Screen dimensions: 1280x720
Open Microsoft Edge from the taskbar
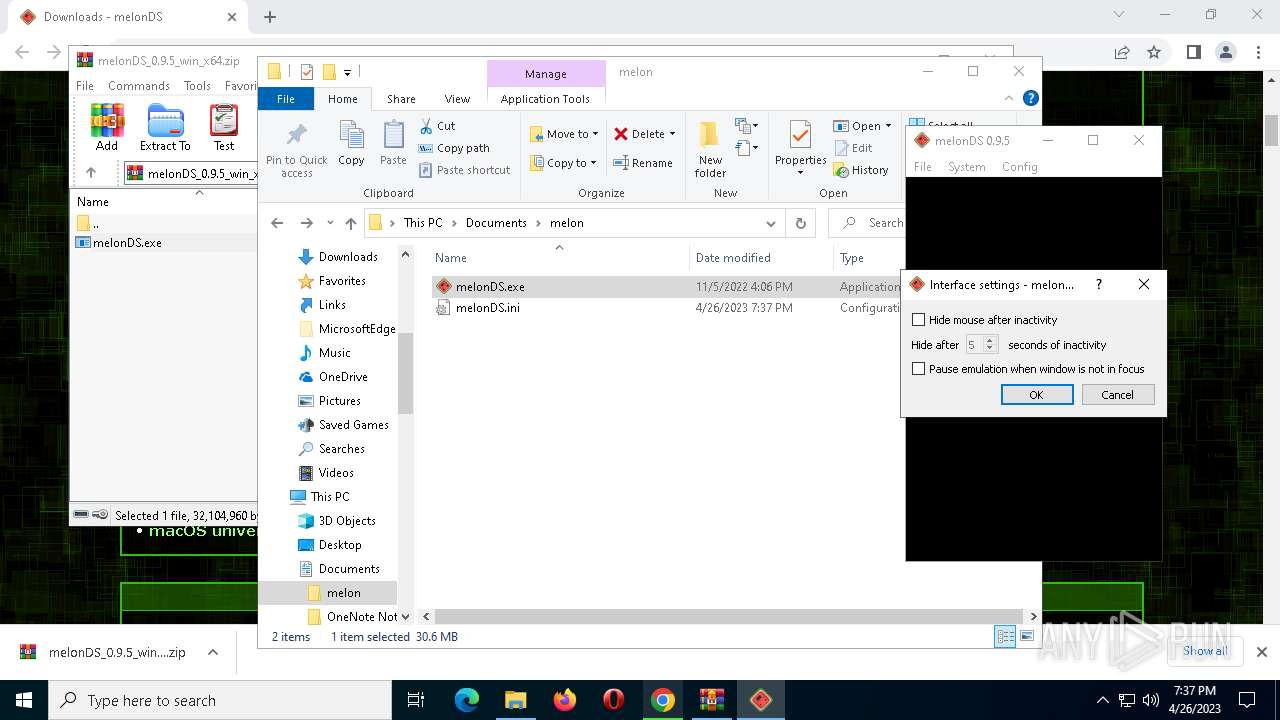pyautogui.click(x=466, y=700)
